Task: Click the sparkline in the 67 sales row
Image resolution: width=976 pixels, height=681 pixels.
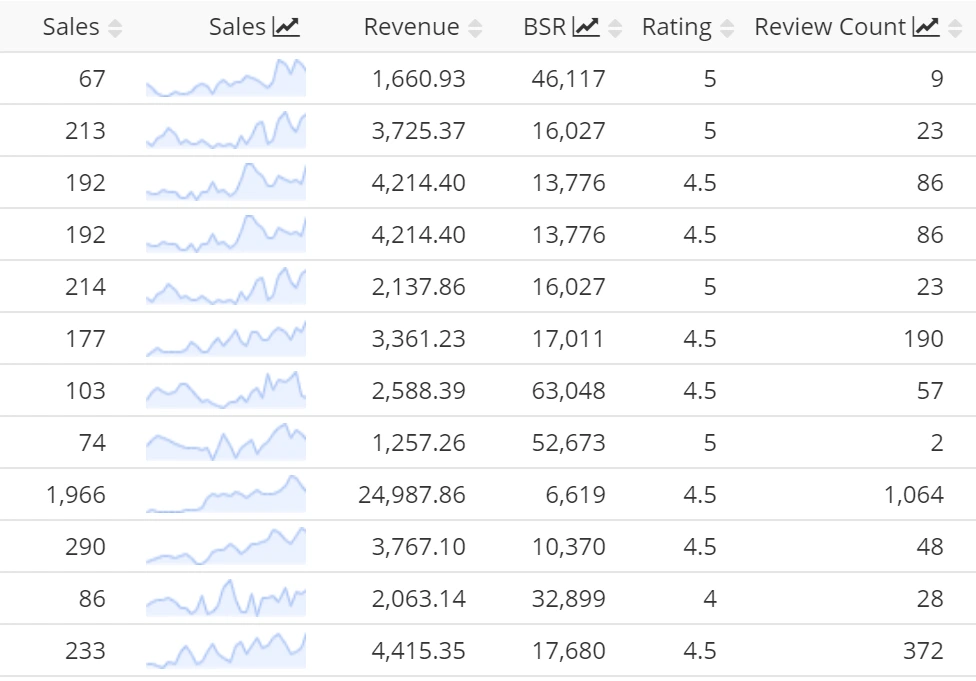Action: pos(225,79)
